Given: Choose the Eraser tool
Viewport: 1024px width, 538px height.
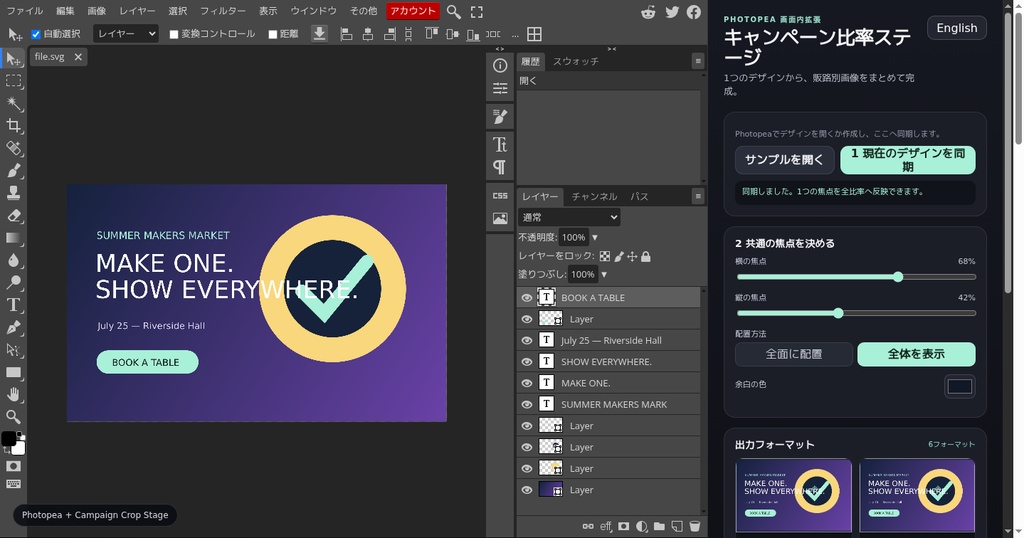Looking at the screenshot, I should pyautogui.click(x=13, y=215).
